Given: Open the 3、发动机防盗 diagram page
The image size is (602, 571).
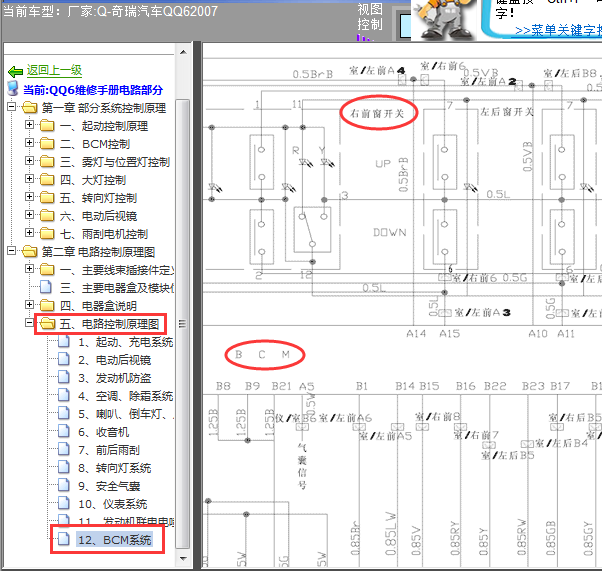Looking at the screenshot, I should 114,378.
